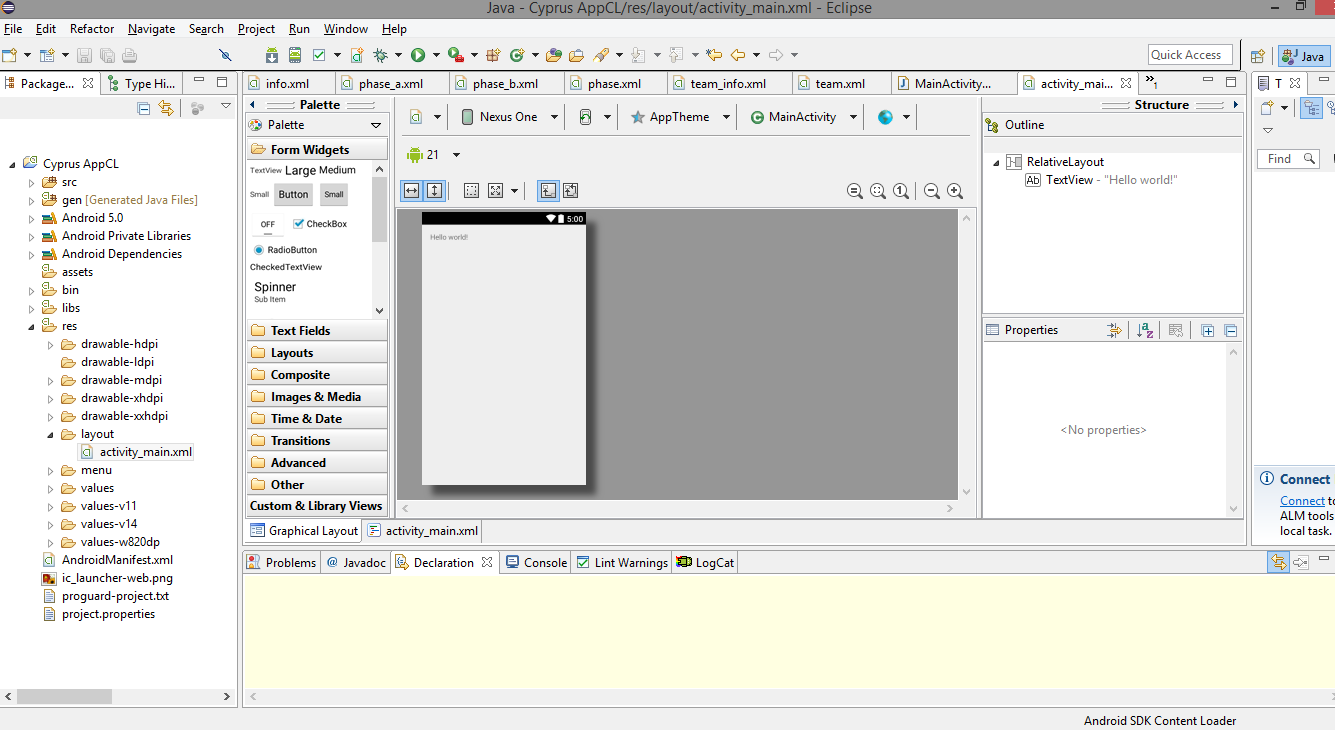Click Collapse All in Package Explorer
1335x730 pixels.
(x=143, y=107)
